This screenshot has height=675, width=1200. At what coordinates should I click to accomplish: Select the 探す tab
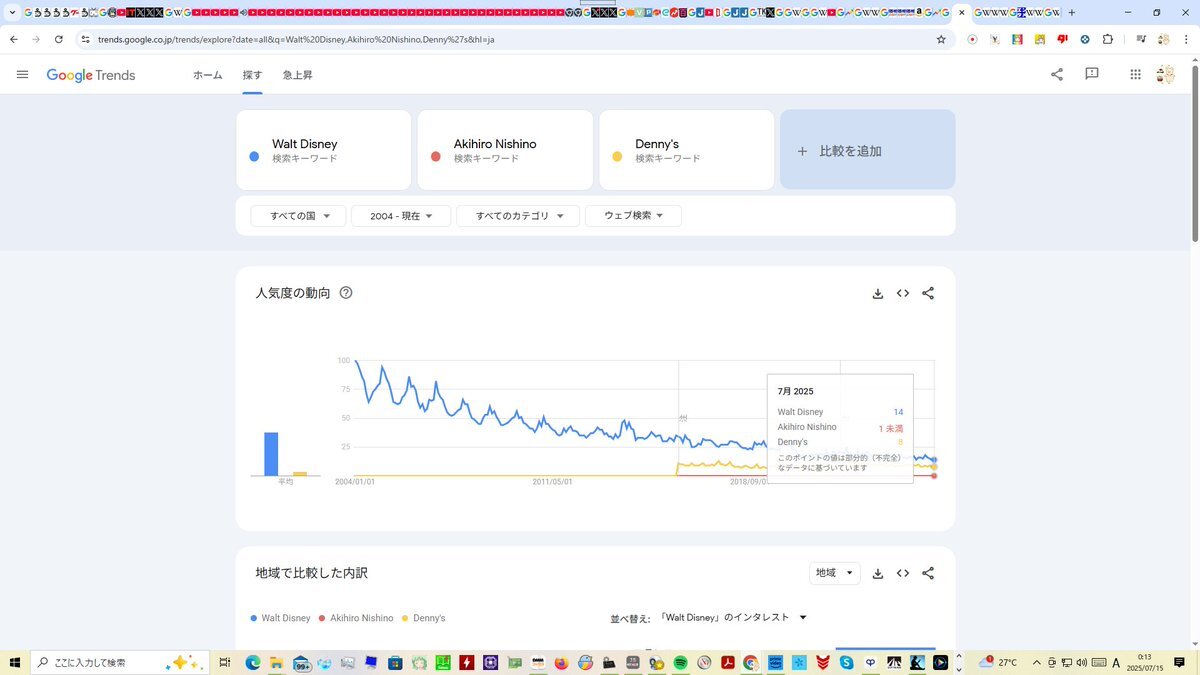click(252, 75)
